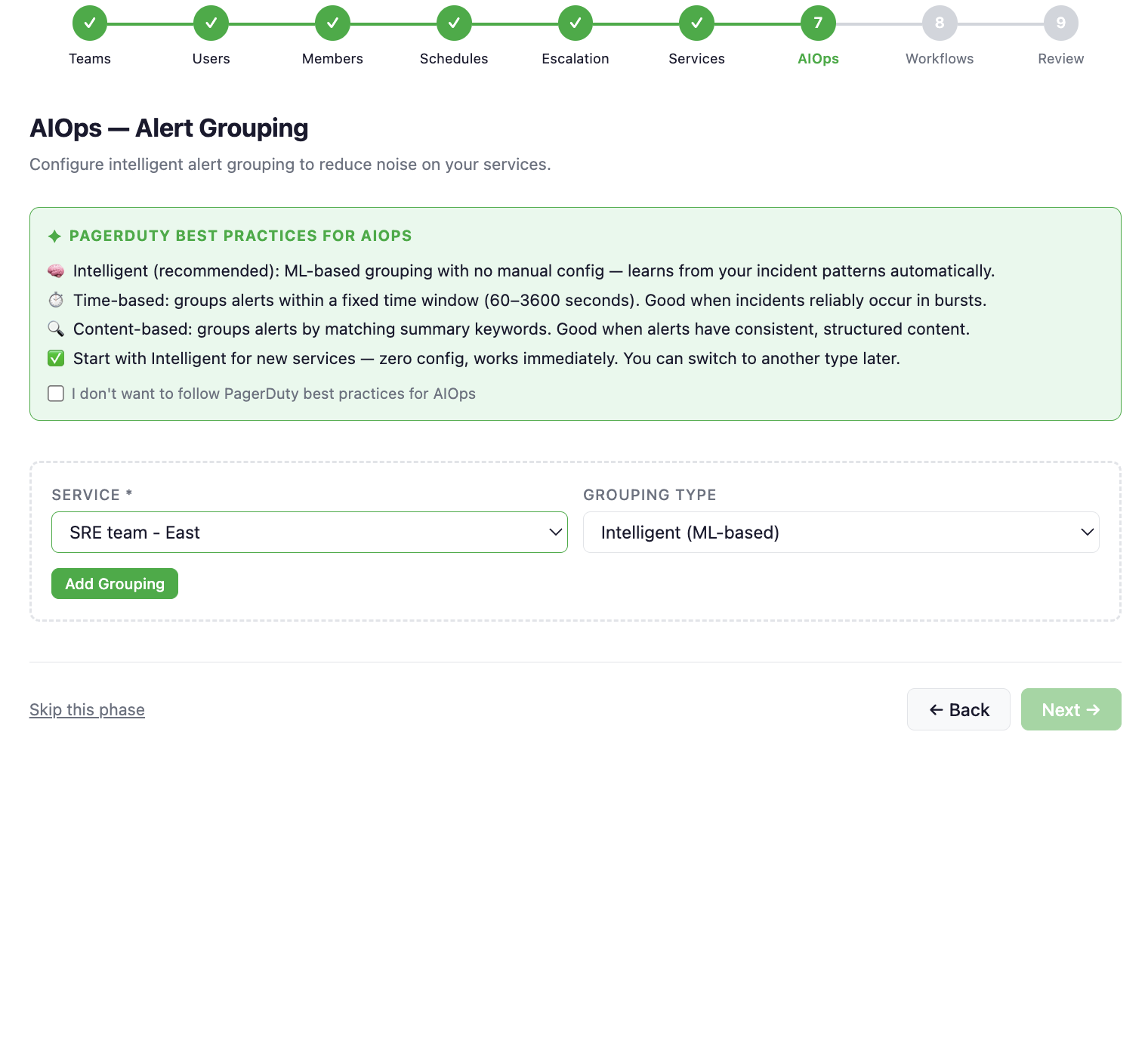This screenshot has width=1148, height=1050.
Task: Tick the don't follow best practices checkbox
Action: (x=56, y=394)
